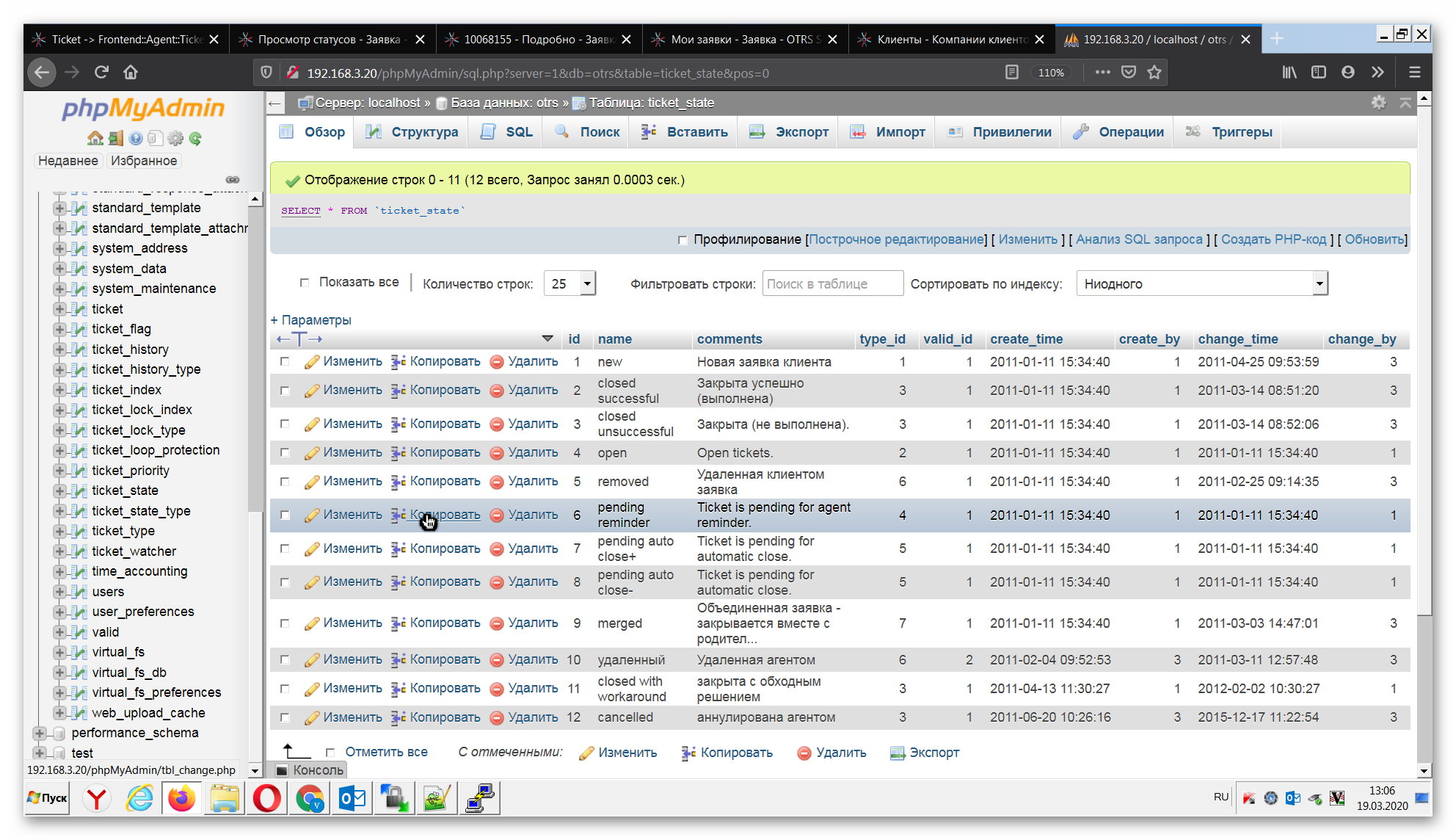Open Internet Explorer from taskbar
Viewport: 1456px width, 840px height.
click(x=139, y=798)
